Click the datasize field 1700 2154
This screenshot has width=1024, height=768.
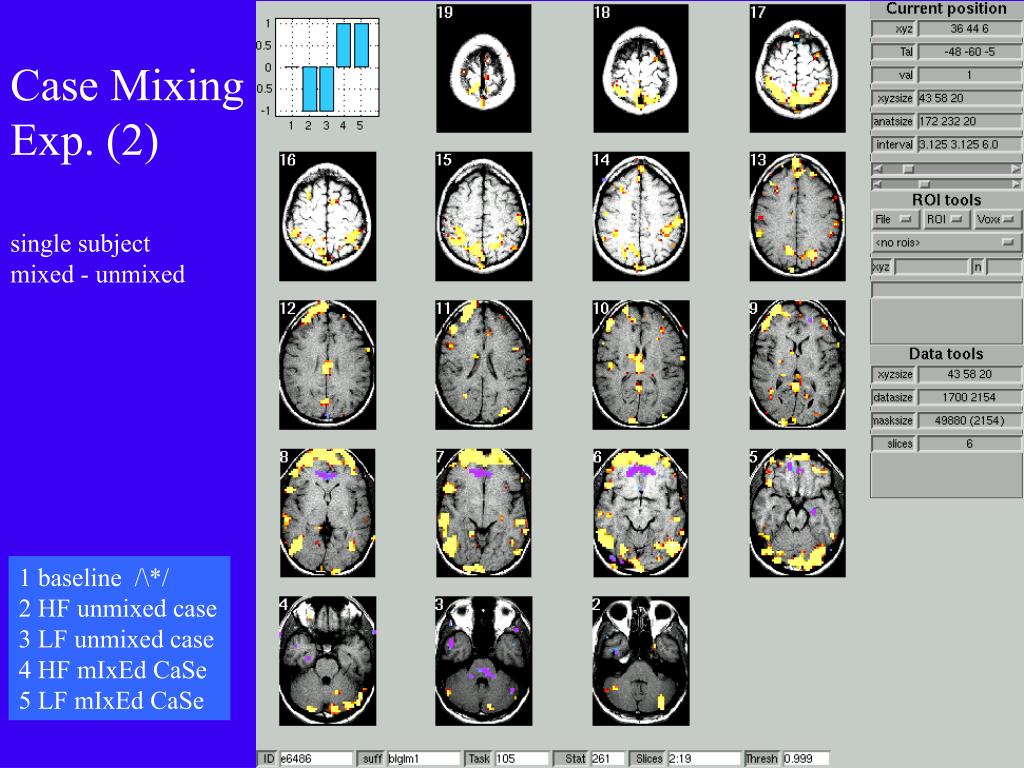[x=969, y=397]
